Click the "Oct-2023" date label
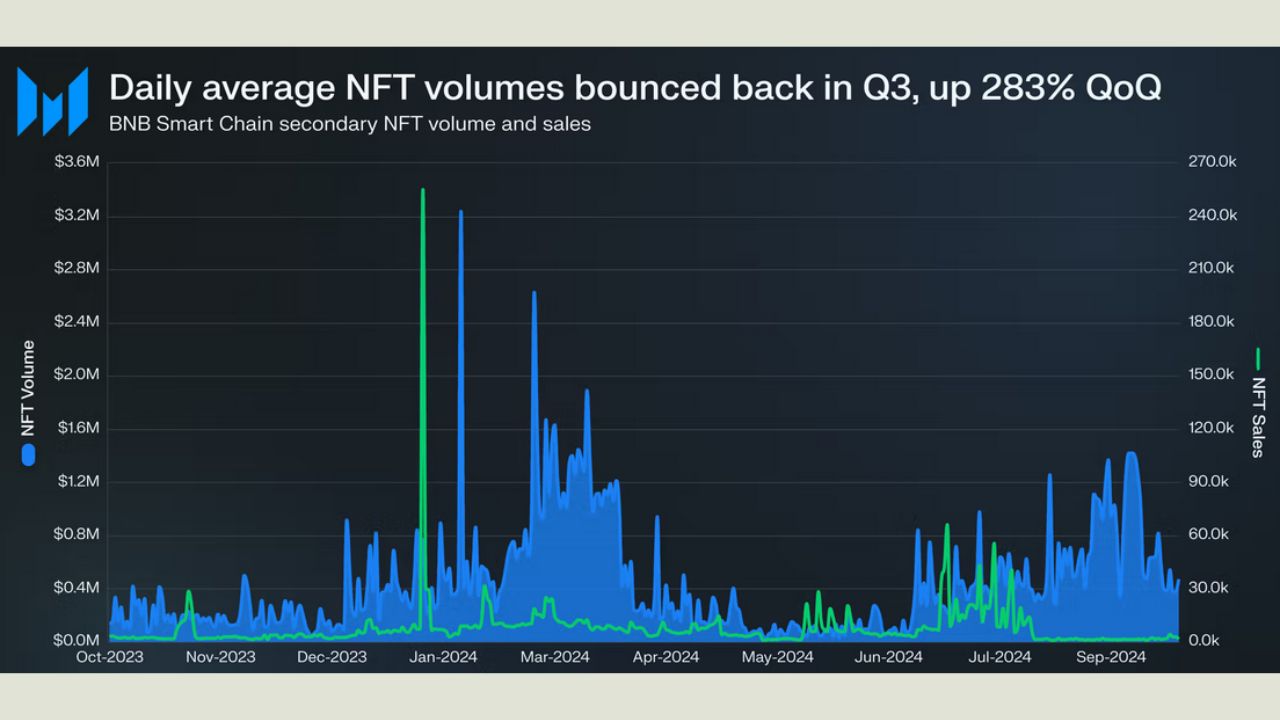 point(110,658)
